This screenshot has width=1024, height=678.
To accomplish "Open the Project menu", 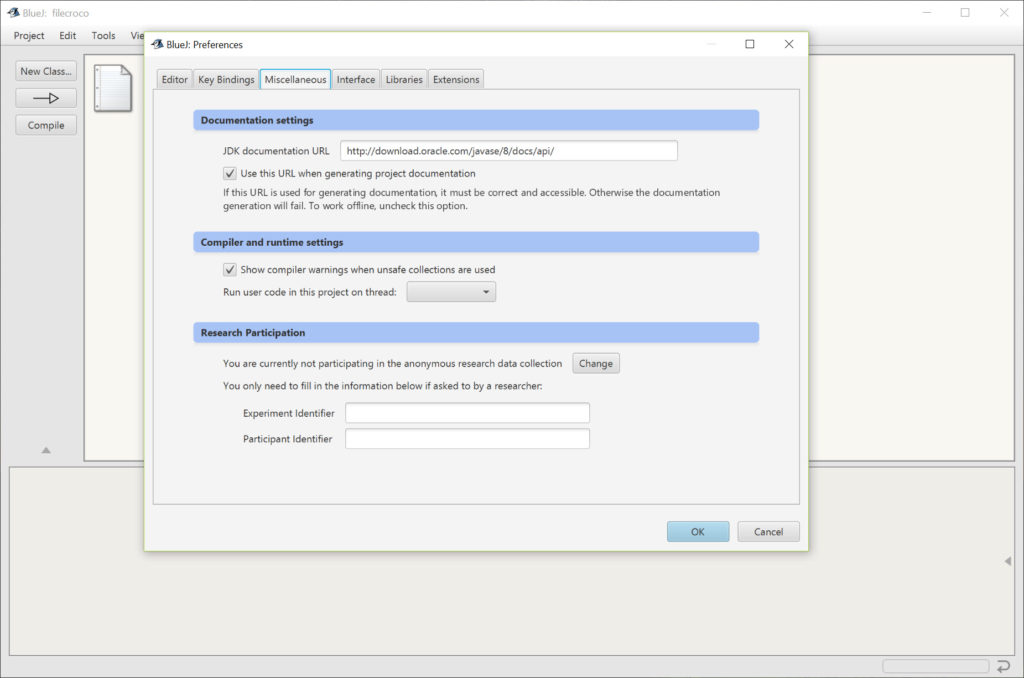I will click(29, 35).
